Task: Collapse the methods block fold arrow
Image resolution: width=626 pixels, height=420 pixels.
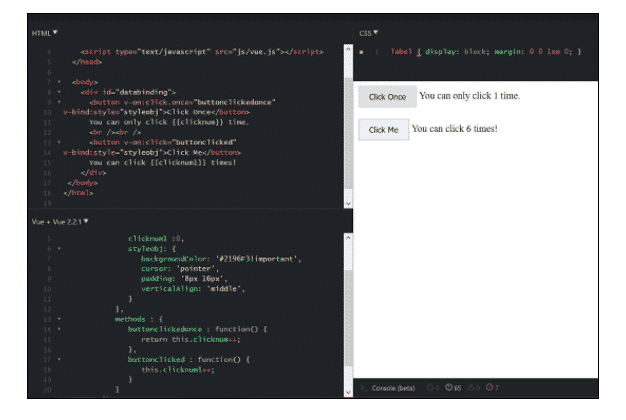Action: (59, 319)
